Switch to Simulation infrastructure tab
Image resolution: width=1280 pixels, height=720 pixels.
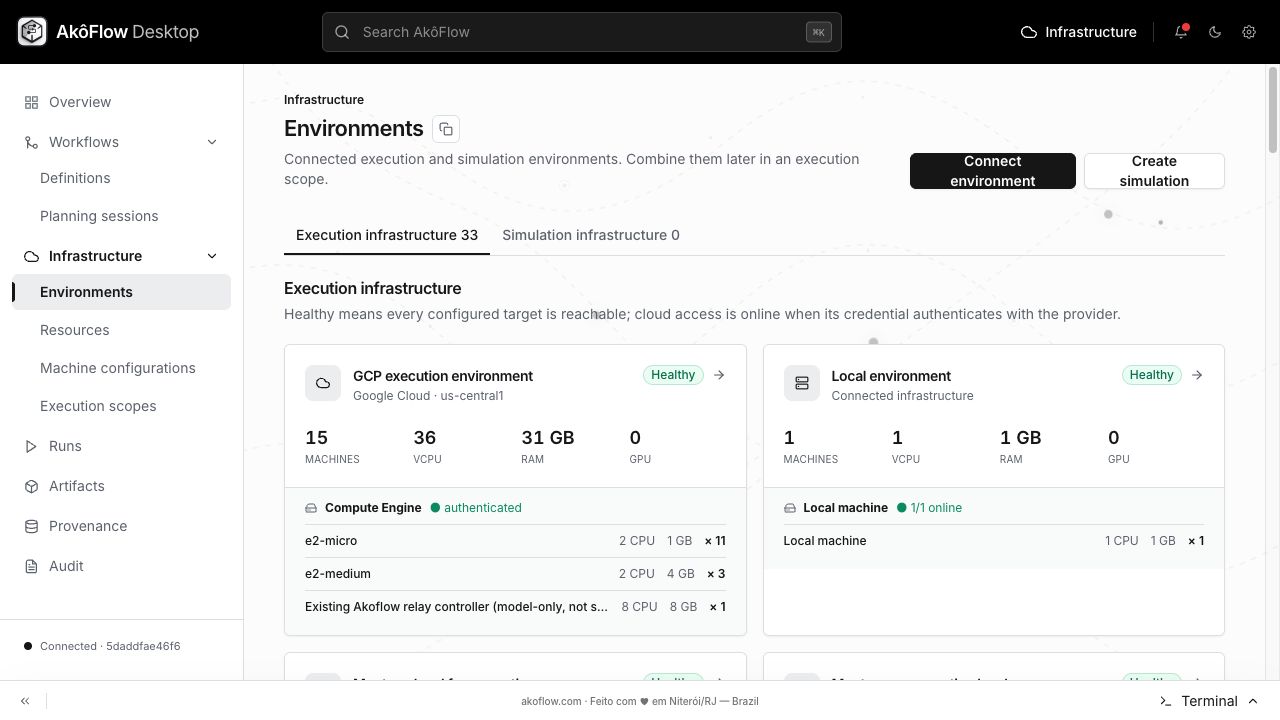[x=591, y=235]
